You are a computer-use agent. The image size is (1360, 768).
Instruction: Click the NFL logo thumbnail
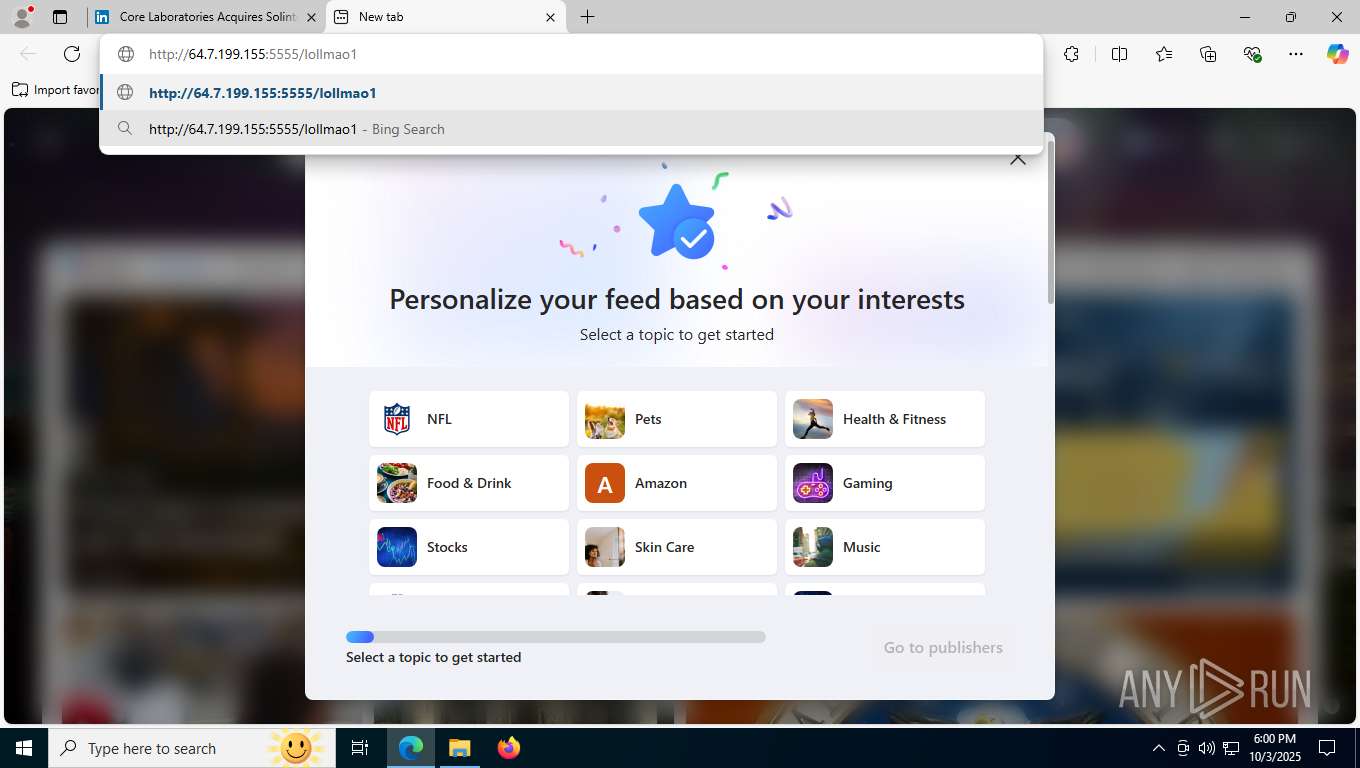pyautogui.click(x=397, y=419)
